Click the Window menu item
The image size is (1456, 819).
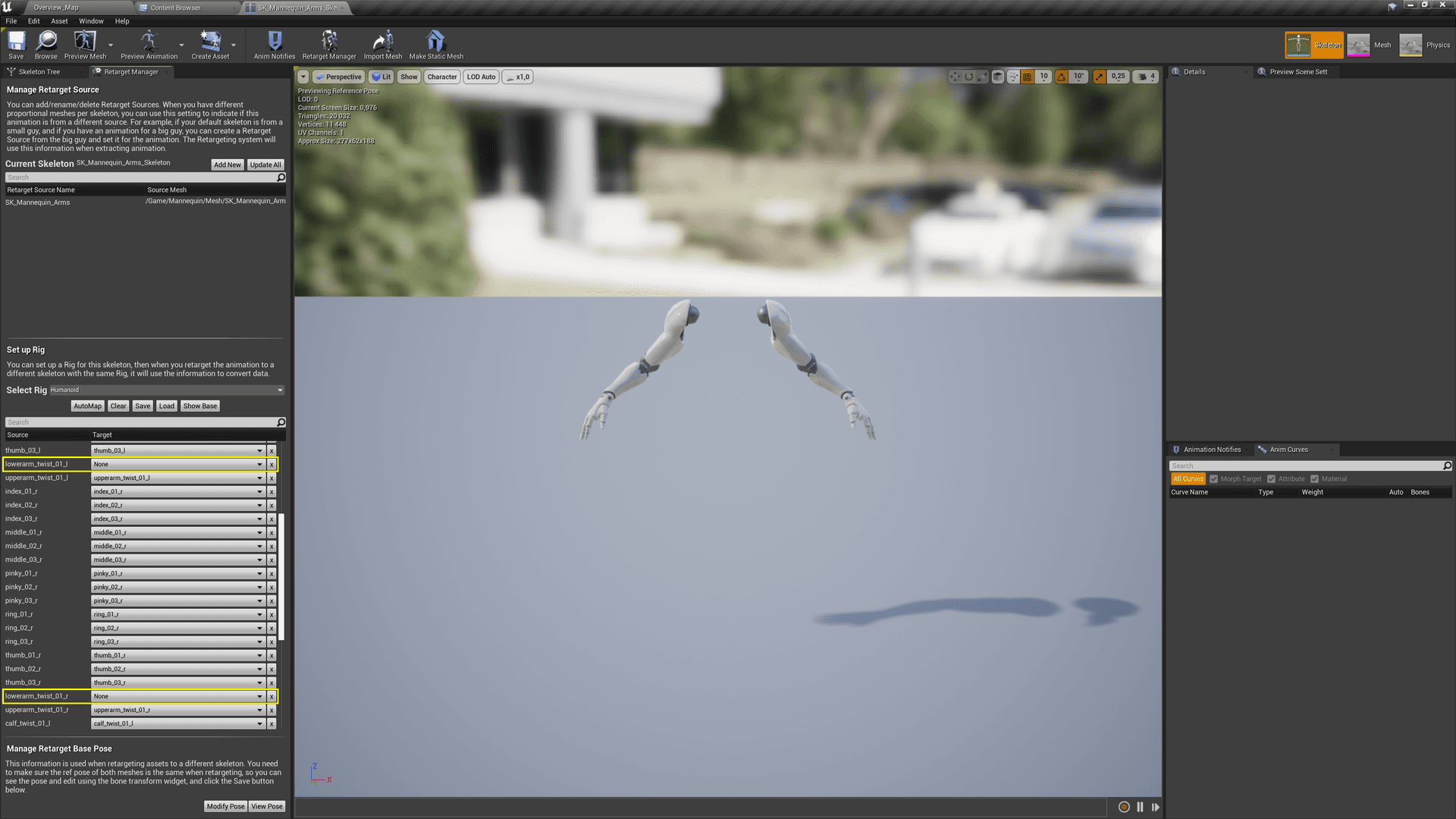point(92,20)
